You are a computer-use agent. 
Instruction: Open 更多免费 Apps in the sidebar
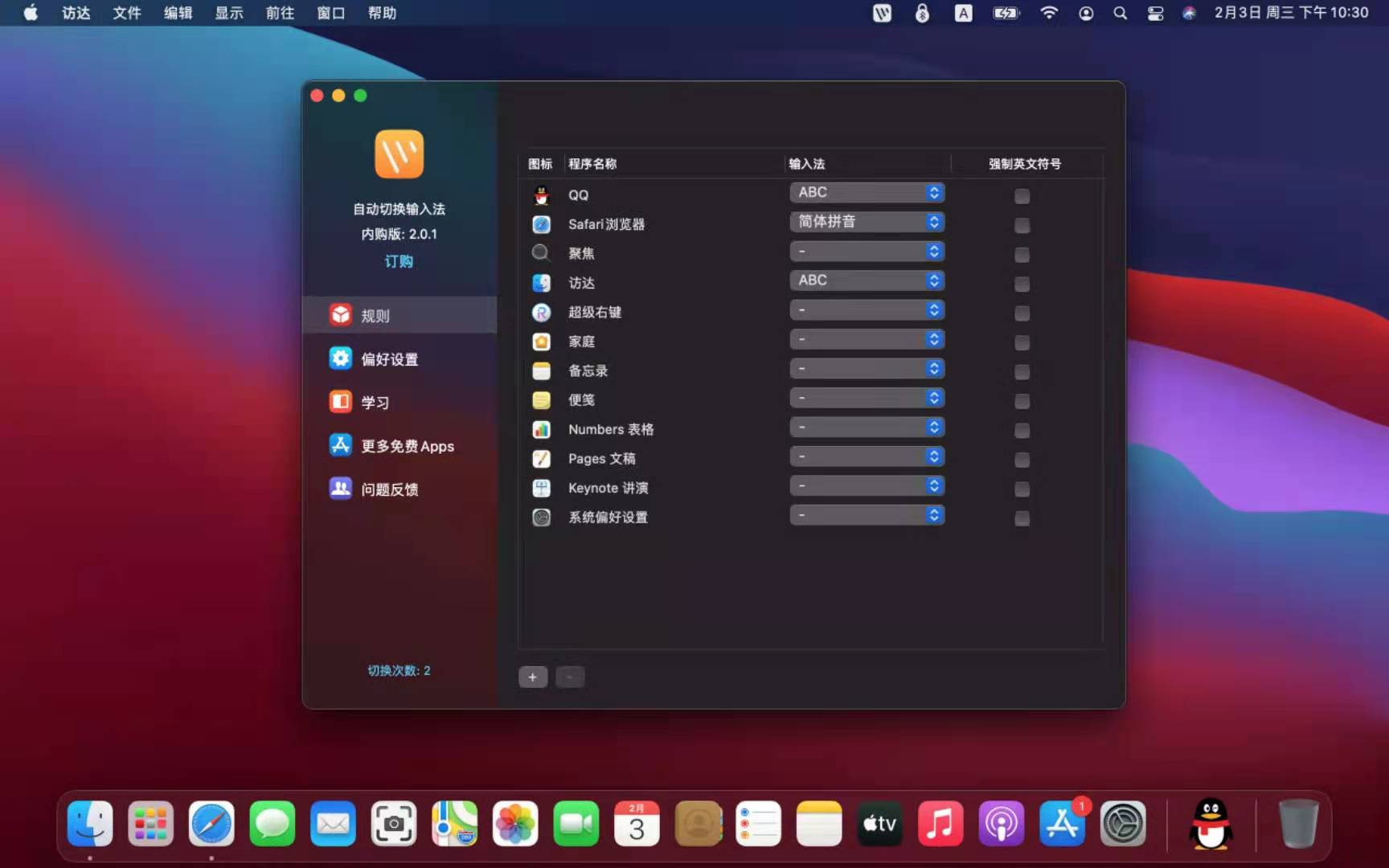pyautogui.click(x=408, y=446)
